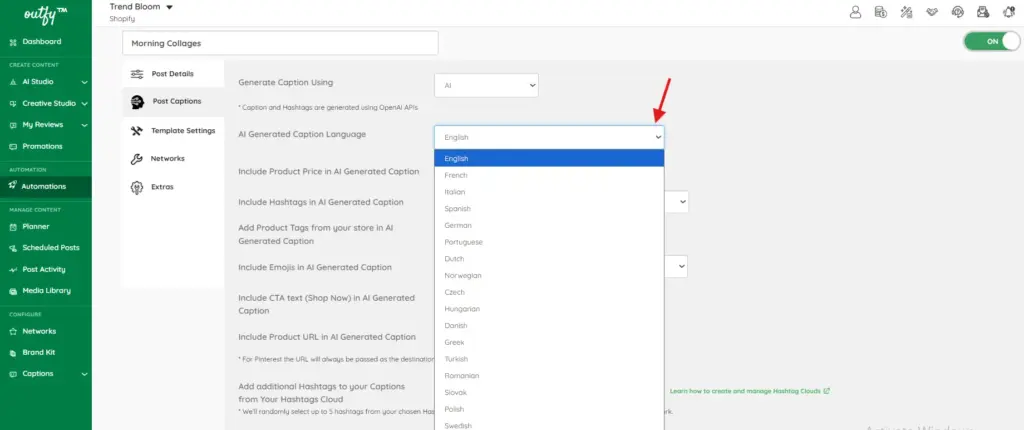
Task: Select Czech in language list
Action: click(549, 292)
